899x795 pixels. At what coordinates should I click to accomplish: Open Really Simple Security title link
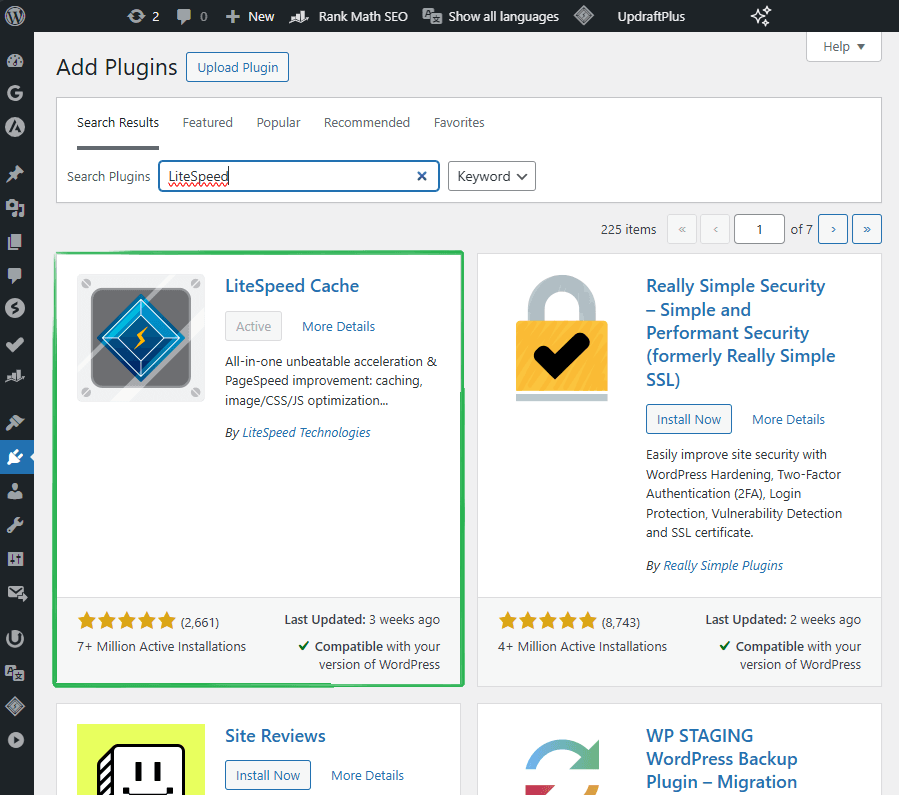[740, 332]
